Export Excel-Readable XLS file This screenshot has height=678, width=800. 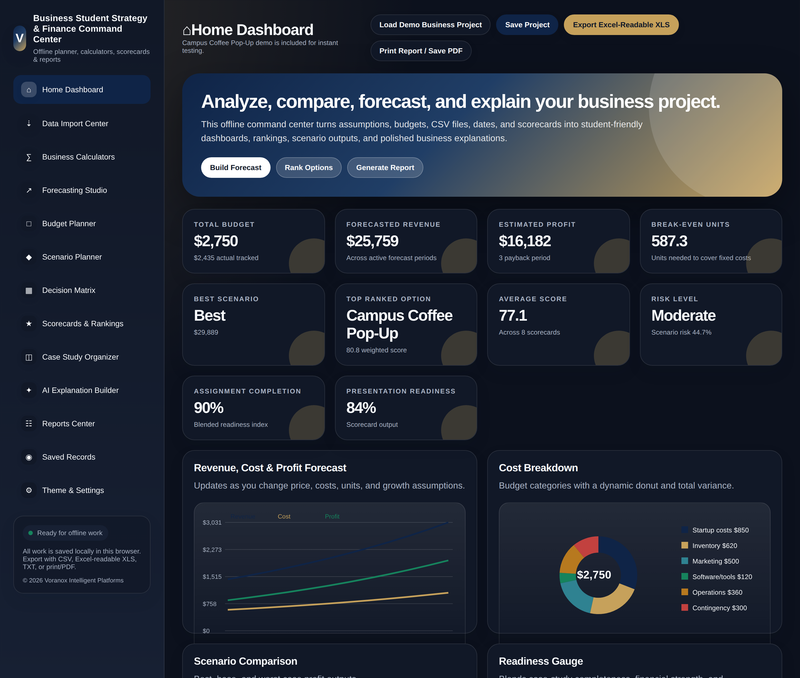click(x=621, y=24)
